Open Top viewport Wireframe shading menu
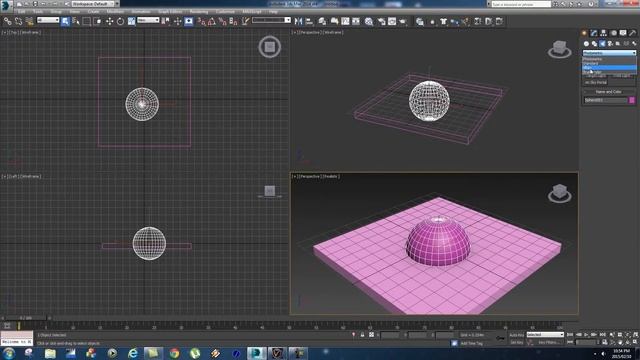Image resolution: width=640 pixels, height=360 pixels. point(31,32)
